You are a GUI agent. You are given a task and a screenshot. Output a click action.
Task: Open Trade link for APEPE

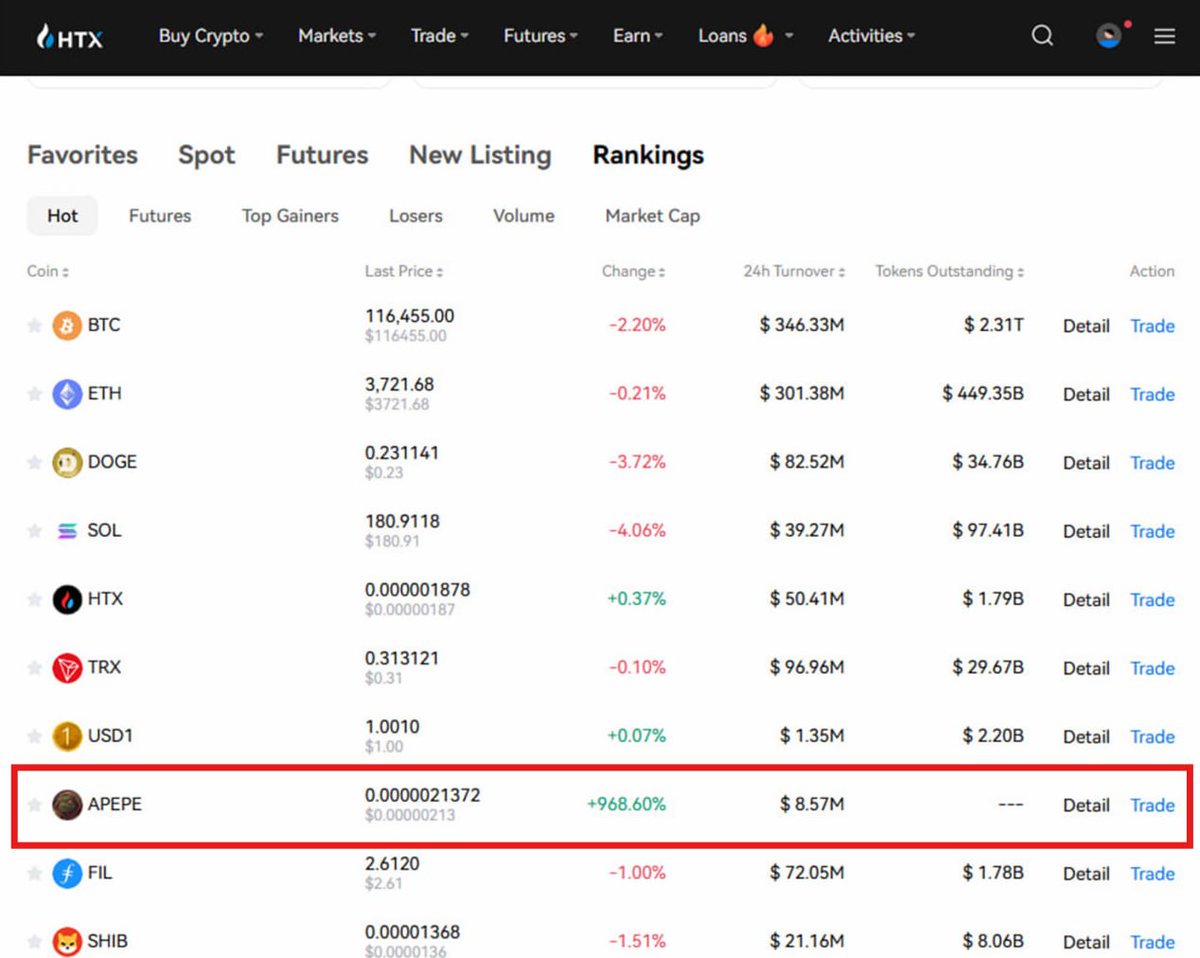[x=1152, y=805]
